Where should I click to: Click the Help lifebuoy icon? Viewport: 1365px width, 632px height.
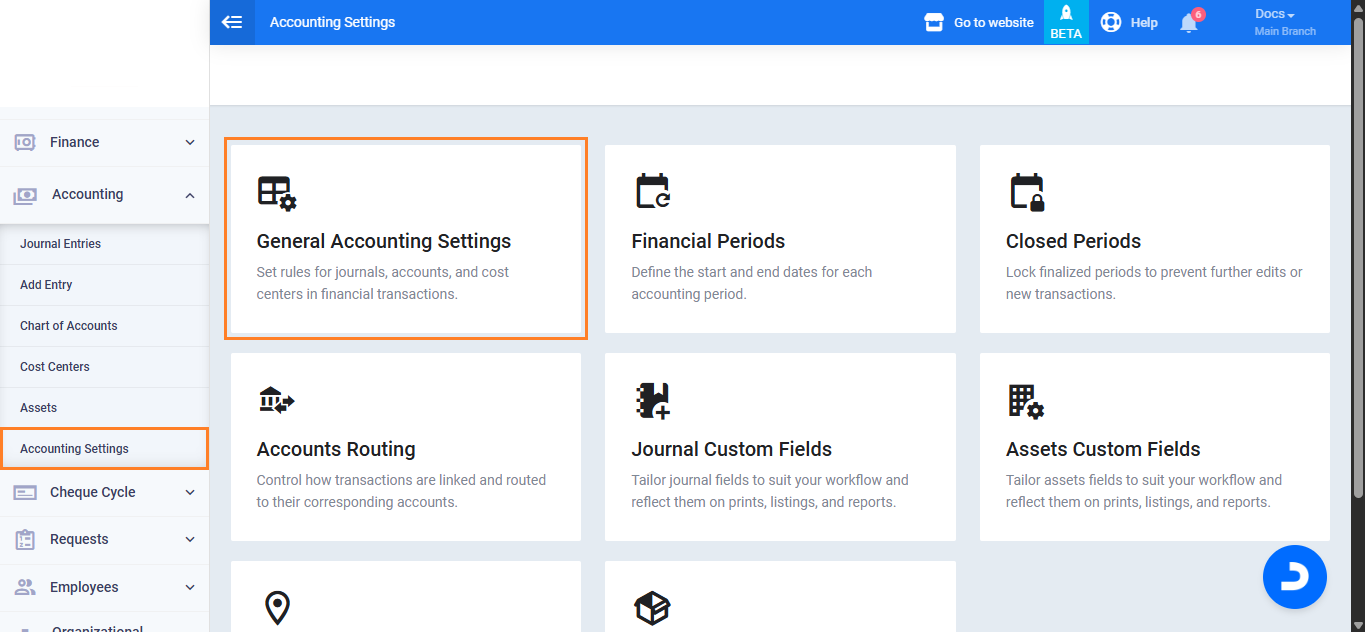pos(1110,22)
